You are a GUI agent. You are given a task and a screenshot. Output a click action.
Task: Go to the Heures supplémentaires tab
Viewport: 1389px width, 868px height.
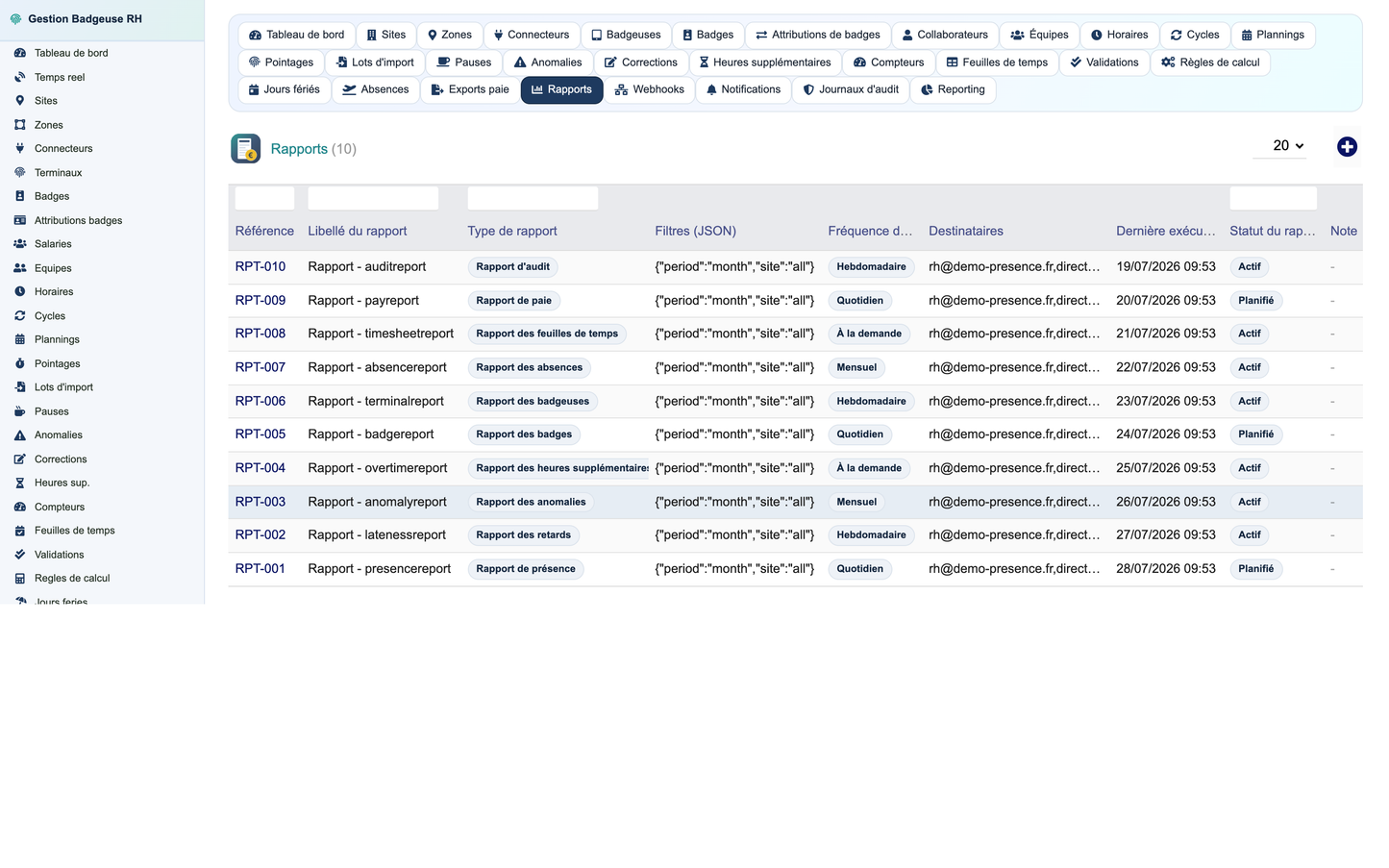pyautogui.click(x=765, y=62)
